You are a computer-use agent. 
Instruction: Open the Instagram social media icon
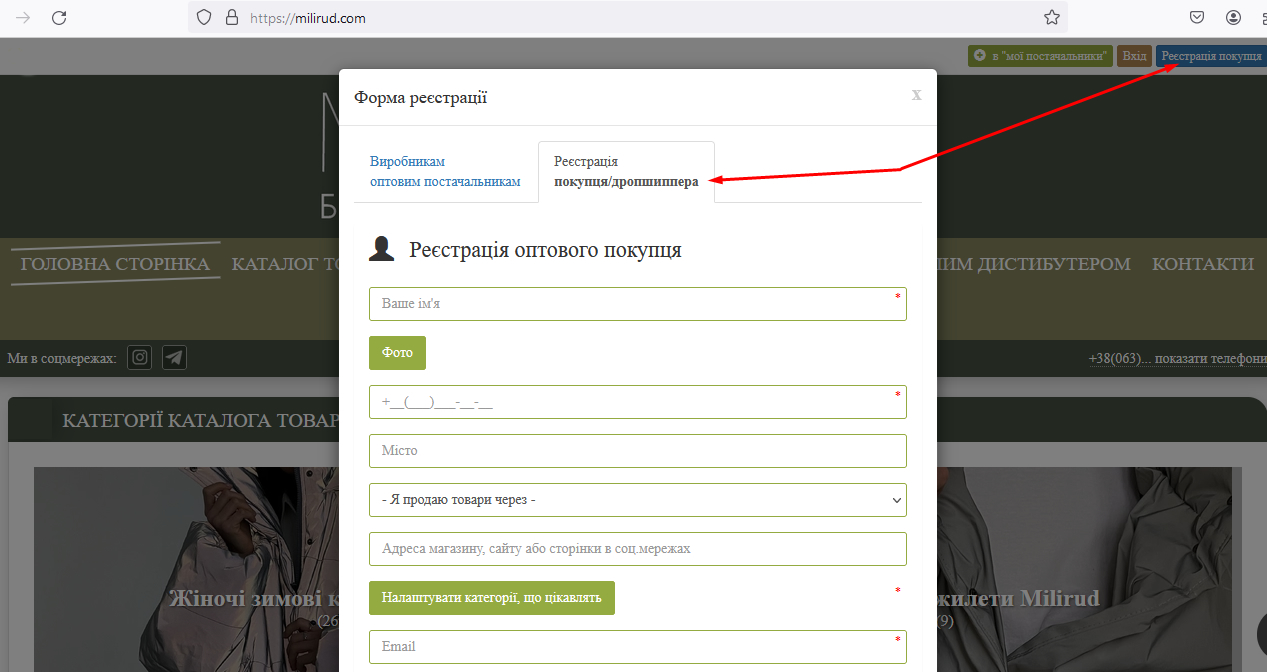(x=140, y=357)
